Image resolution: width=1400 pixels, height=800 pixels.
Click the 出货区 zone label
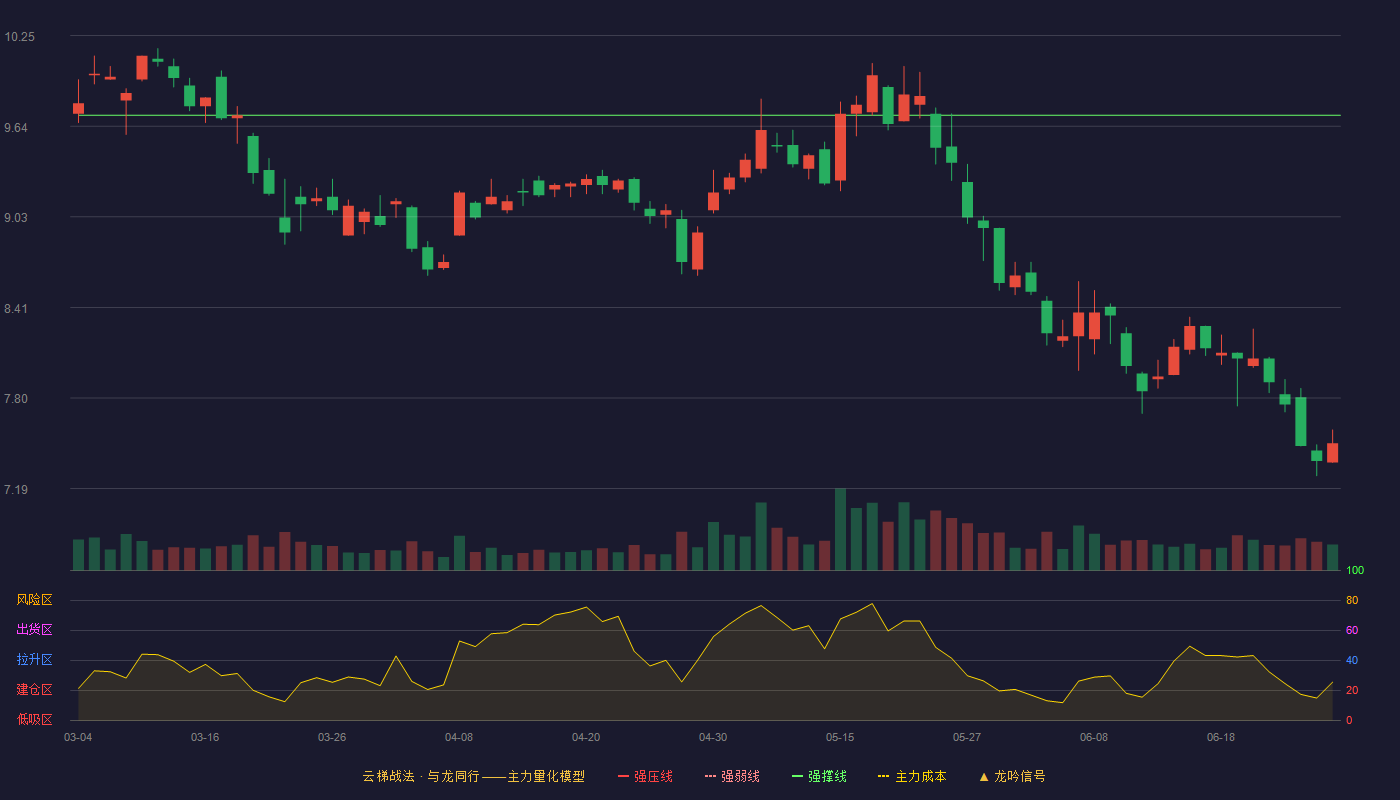click(x=34, y=630)
